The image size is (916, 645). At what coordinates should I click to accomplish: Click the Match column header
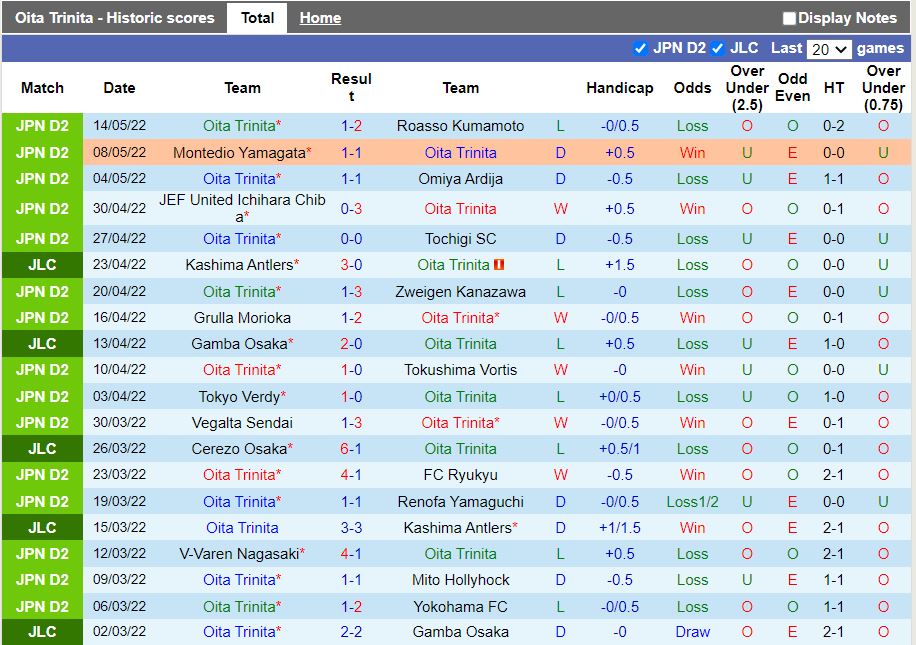pyautogui.click(x=42, y=88)
